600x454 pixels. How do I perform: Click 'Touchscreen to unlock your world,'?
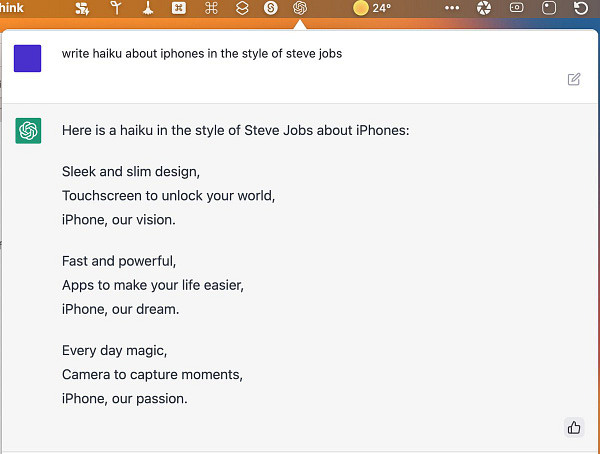click(168, 196)
